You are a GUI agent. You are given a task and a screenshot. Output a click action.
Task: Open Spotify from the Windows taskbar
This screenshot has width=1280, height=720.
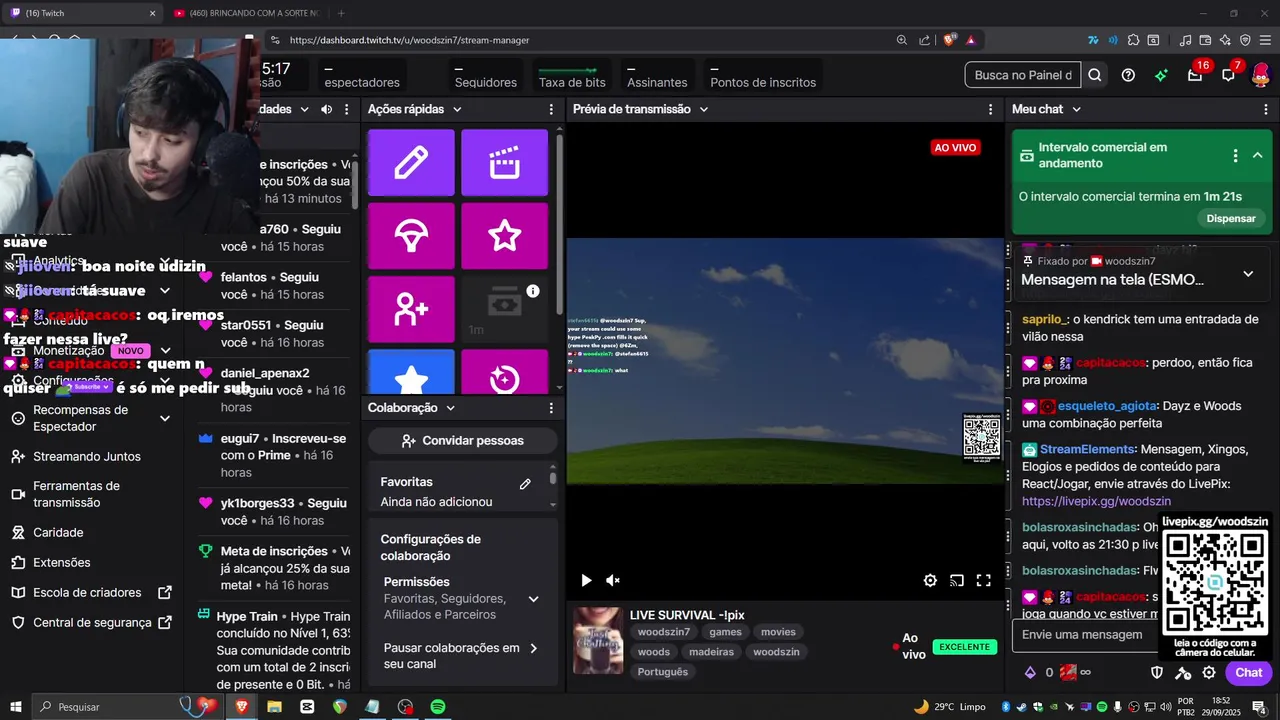tap(438, 707)
